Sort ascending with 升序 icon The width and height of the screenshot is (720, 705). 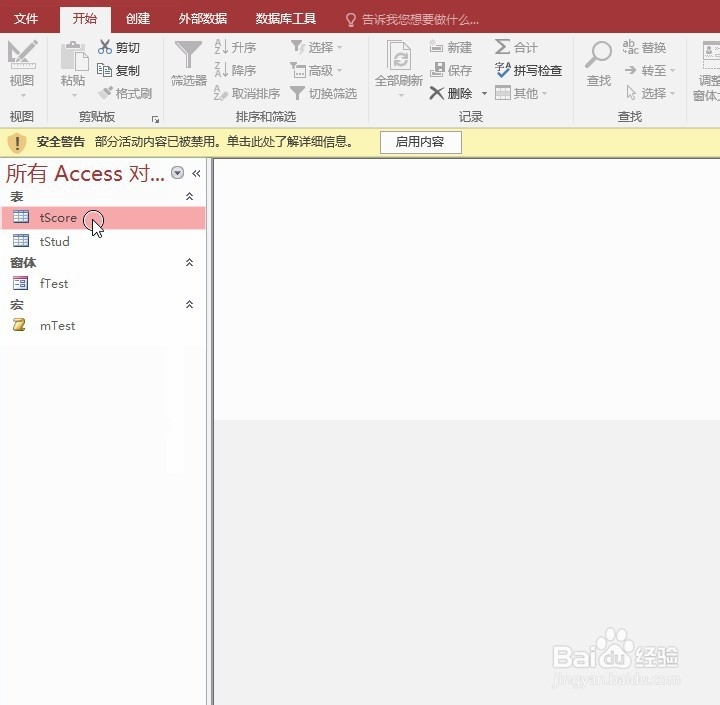click(221, 47)
